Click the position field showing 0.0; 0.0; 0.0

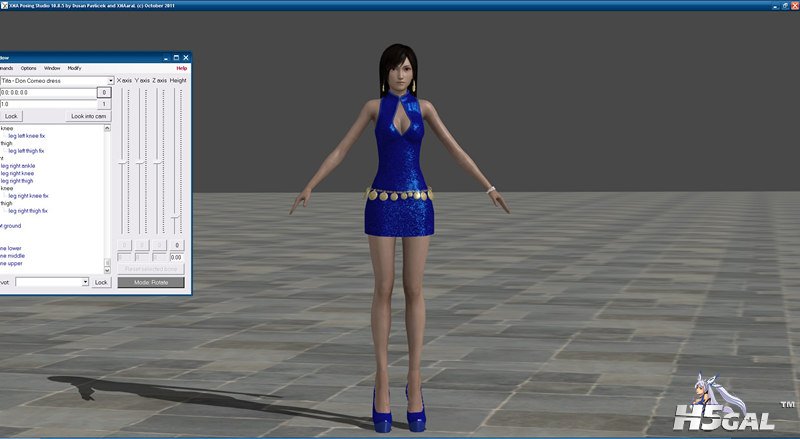[x=48, y=92]
